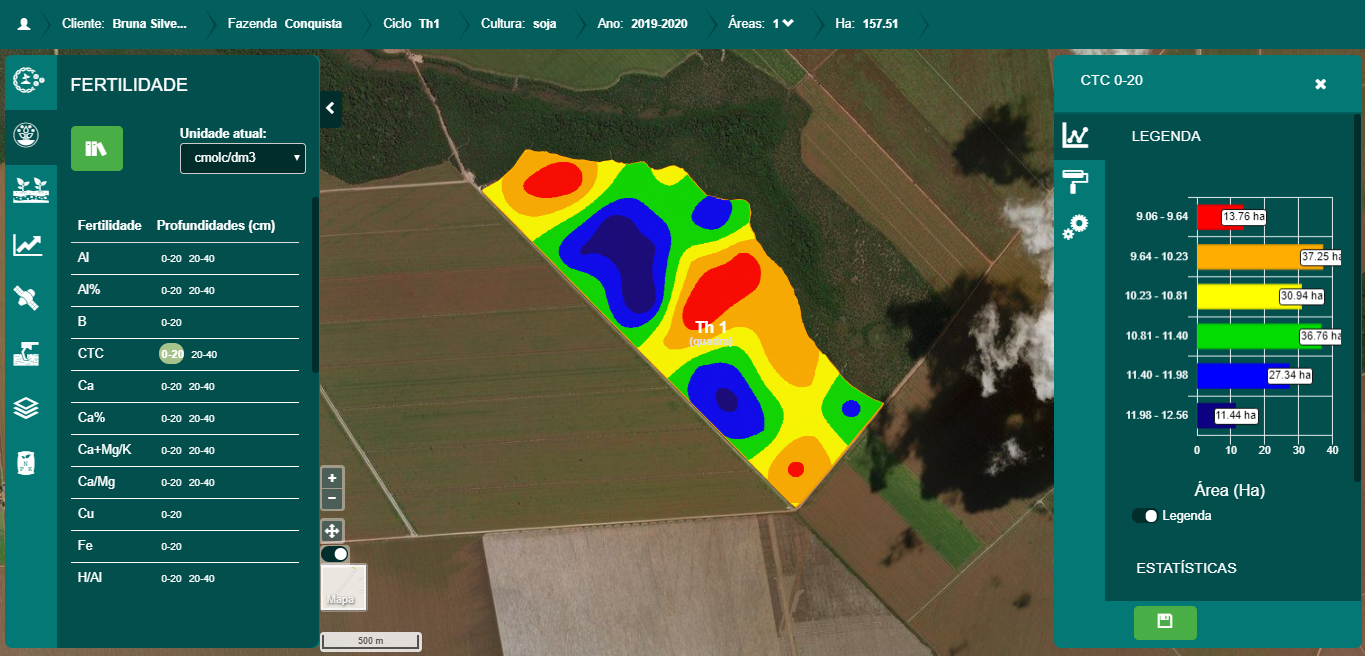Select Fe depth 0-20

click(x=171, y=547)
